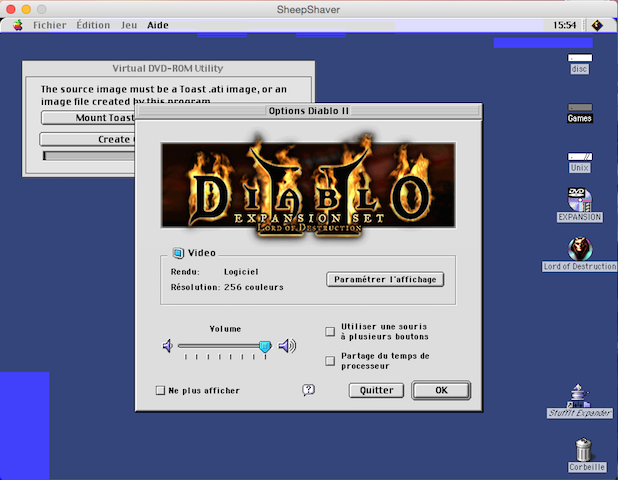Select the Games drive desktop icon

tap(579, 113)
